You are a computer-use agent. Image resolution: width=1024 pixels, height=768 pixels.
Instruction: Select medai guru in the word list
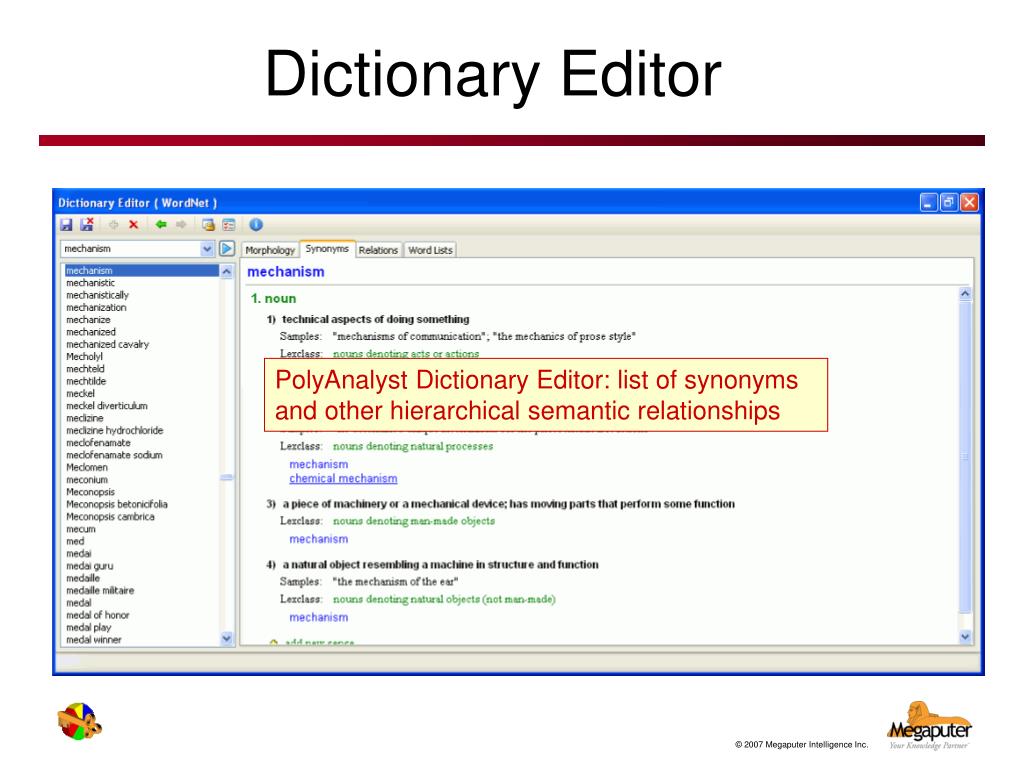(x=89, y=566)
